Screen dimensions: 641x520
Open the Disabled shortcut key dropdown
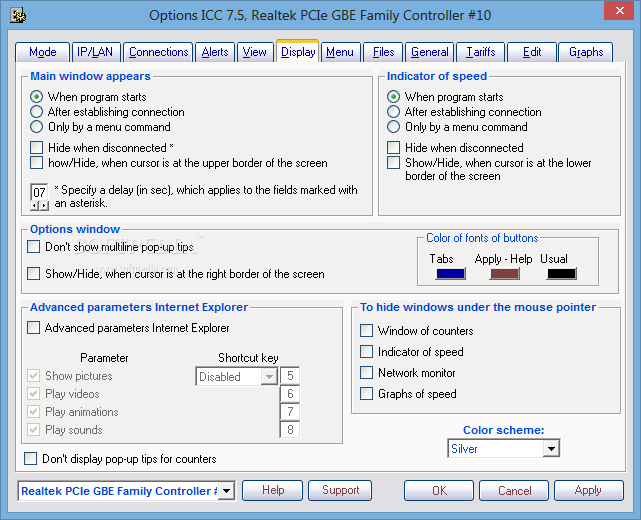[x=236, y=377]
